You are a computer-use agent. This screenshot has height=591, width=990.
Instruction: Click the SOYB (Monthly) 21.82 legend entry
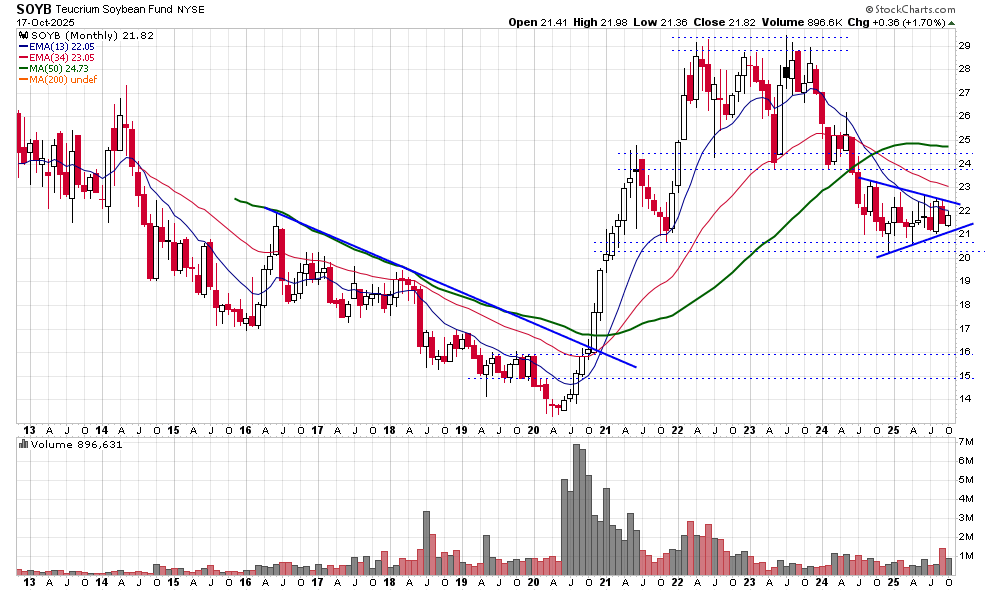click(x=92, y=36)
